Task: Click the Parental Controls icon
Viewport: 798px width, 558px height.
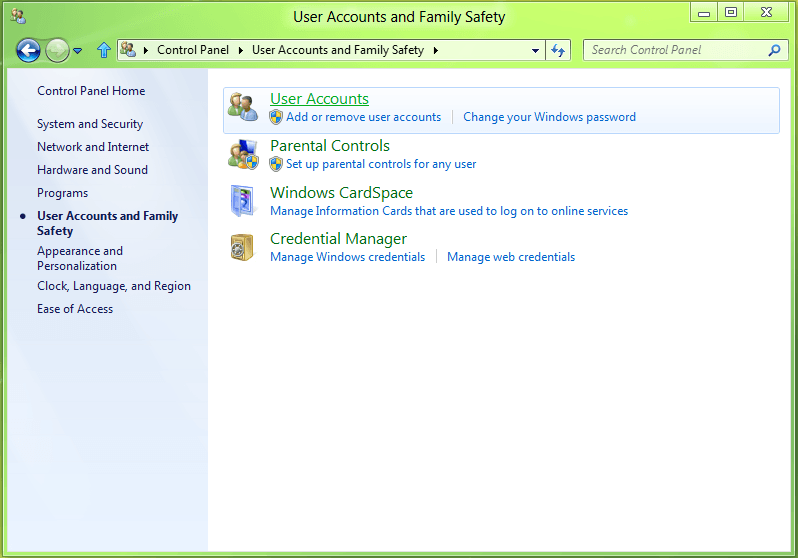Action: pyautogui.click(x=243, y=154)
